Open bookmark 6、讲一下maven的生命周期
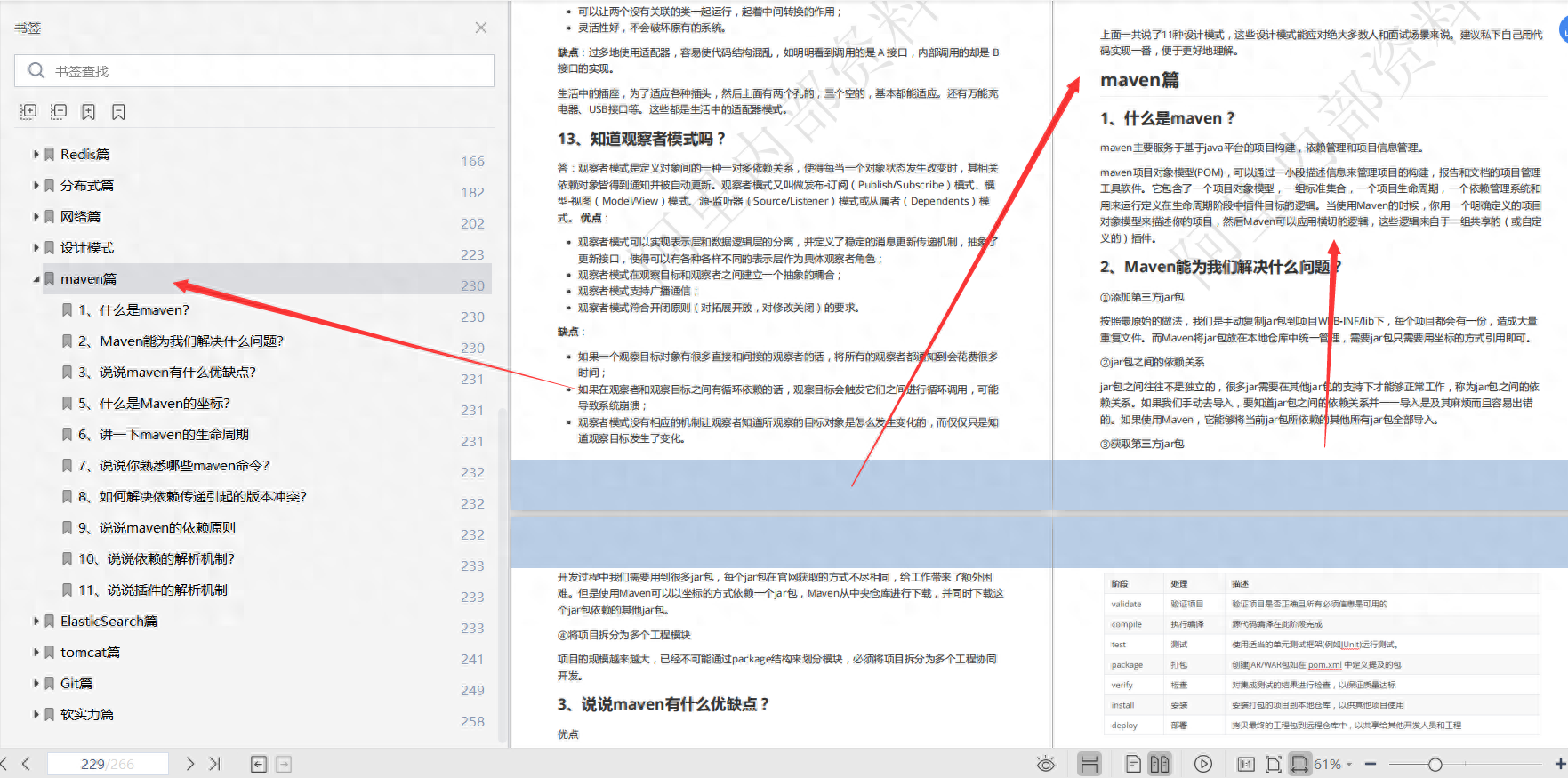The height and width of the screenshot is (778, 1568). tap(164, 434)
